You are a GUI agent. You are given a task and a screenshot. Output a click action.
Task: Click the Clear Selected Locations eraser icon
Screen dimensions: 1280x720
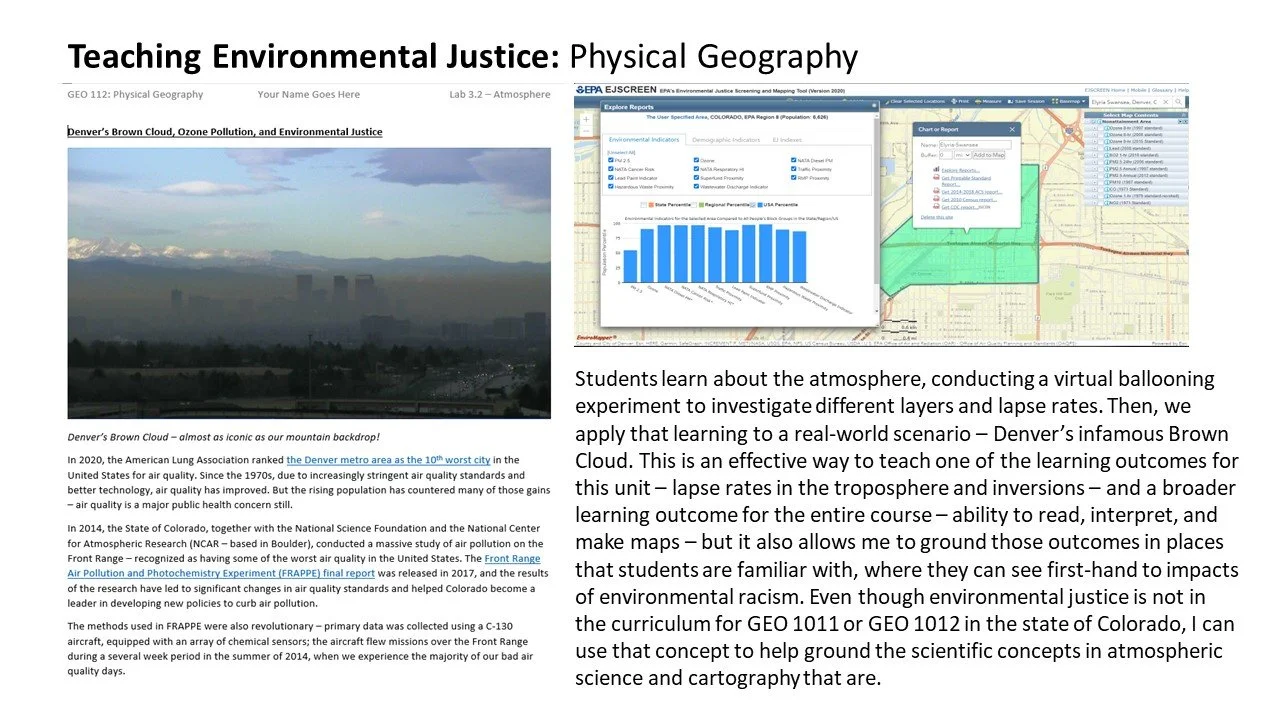tap(888, 101)
